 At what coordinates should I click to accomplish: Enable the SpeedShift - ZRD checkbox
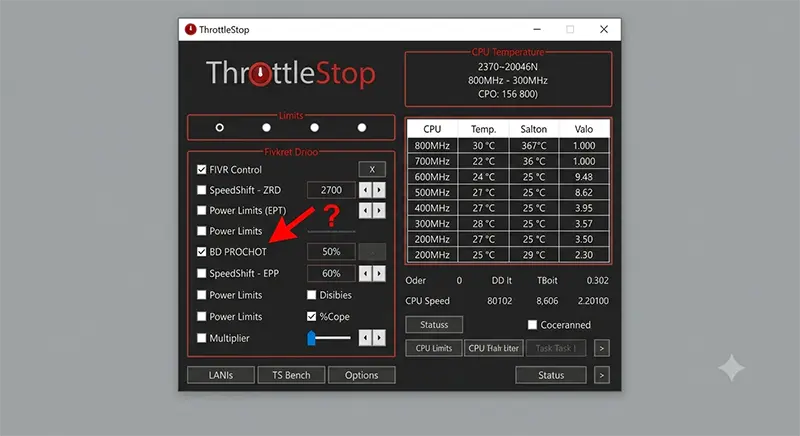[x=202, y=190]
